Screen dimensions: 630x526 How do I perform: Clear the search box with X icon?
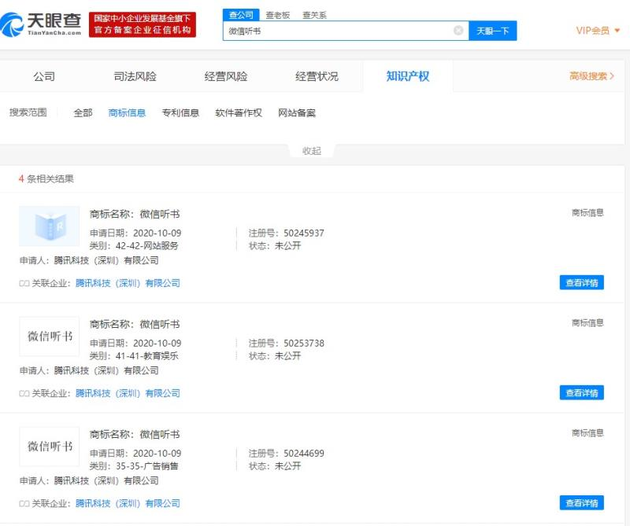458,31
